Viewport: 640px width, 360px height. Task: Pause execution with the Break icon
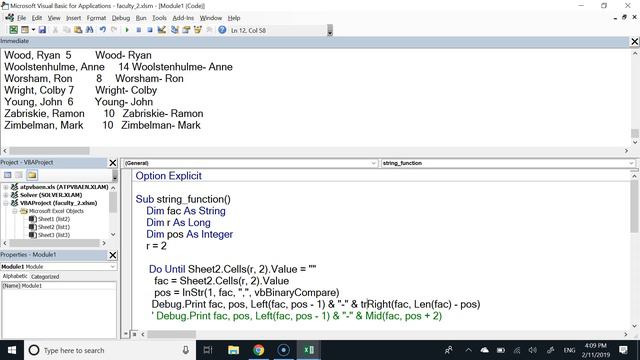[x=138, y=30]
